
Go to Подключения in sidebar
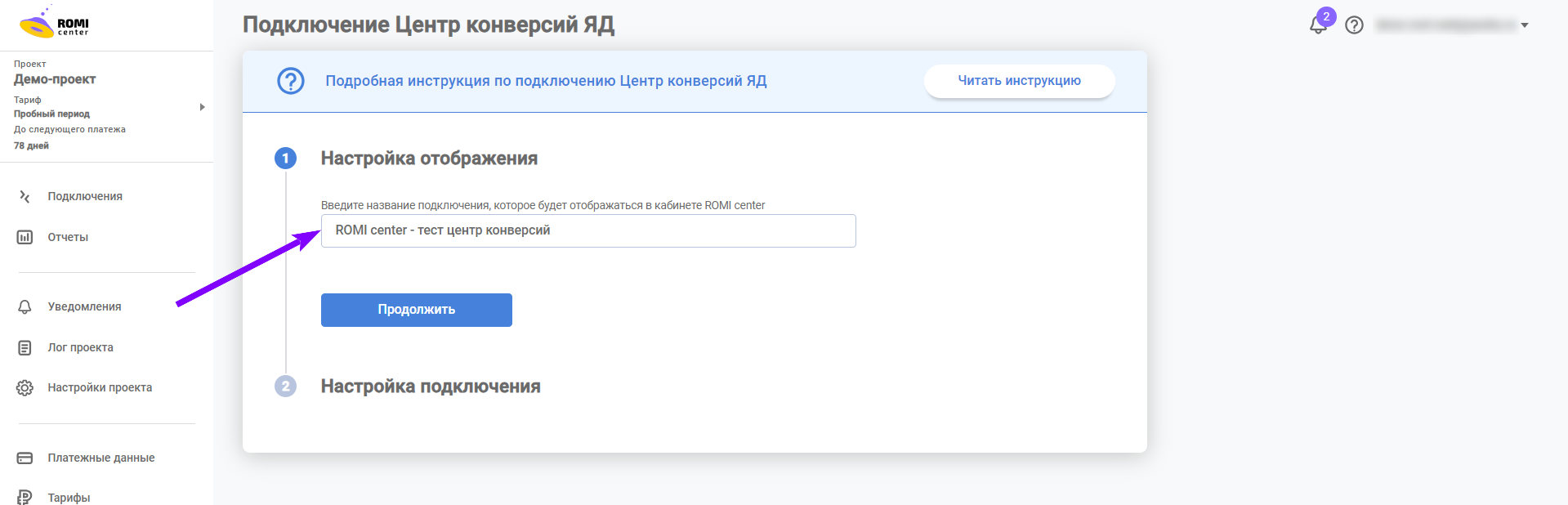pos(85,196)
